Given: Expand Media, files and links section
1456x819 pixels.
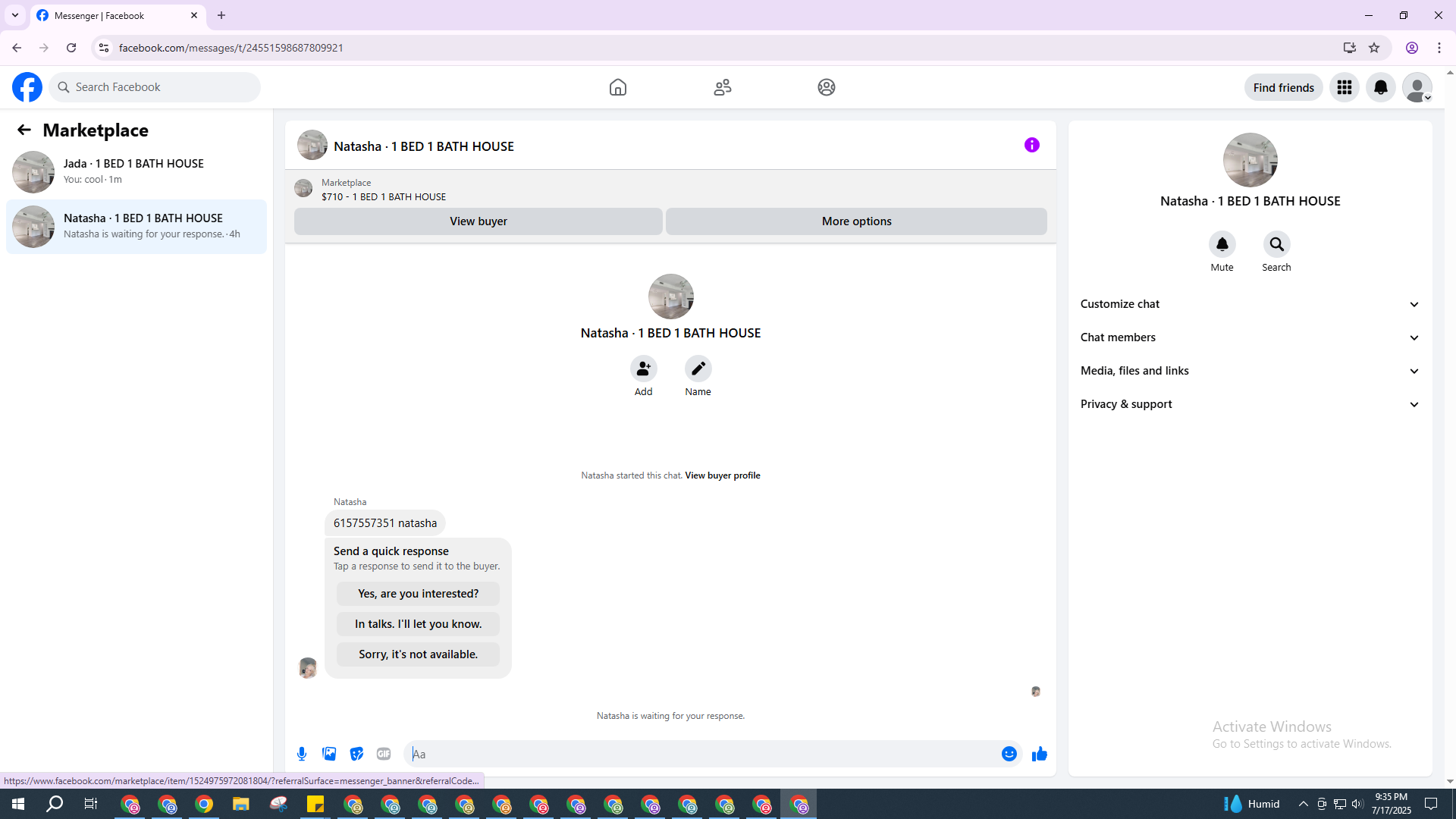Looking at the screenshot, I should click(x=1250, y=371).
